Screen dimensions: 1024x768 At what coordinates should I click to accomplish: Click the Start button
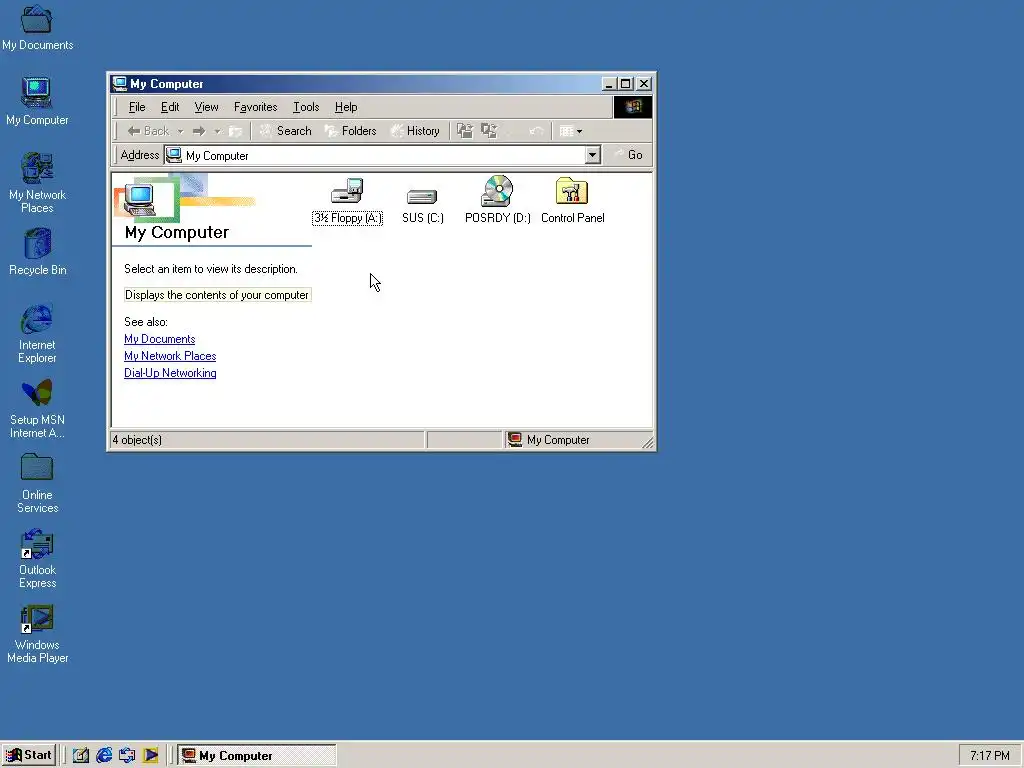[x=29, y=755]
